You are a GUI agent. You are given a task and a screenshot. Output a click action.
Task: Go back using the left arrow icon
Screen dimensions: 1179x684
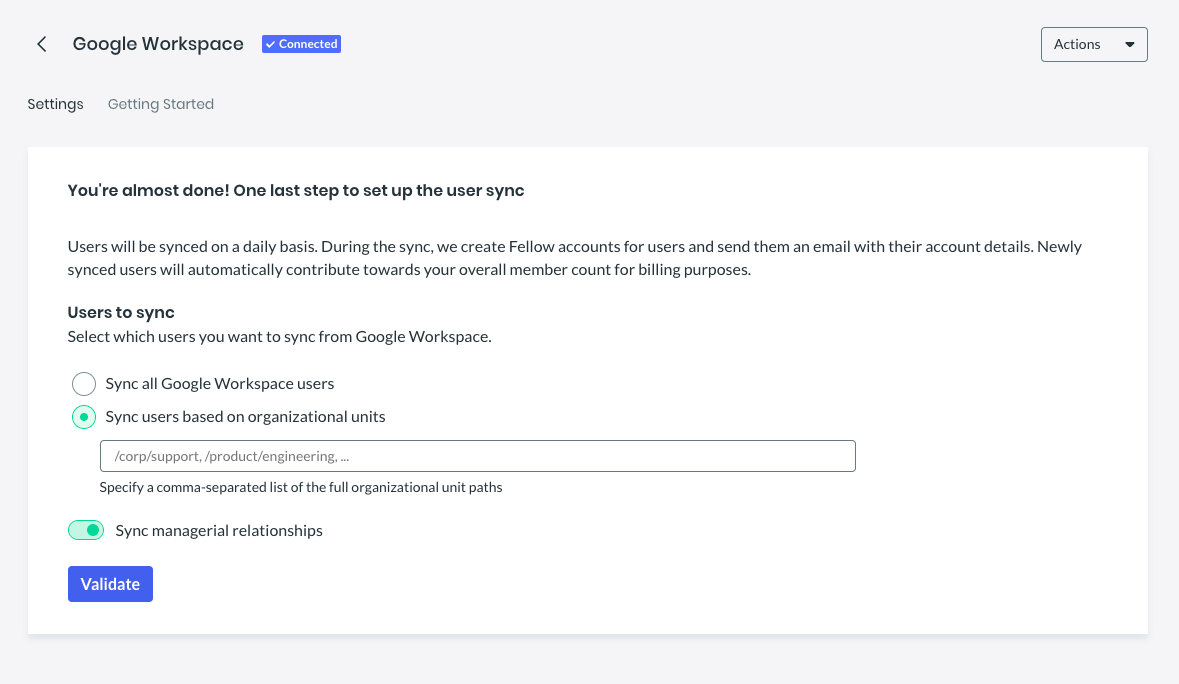pos(42,44)
